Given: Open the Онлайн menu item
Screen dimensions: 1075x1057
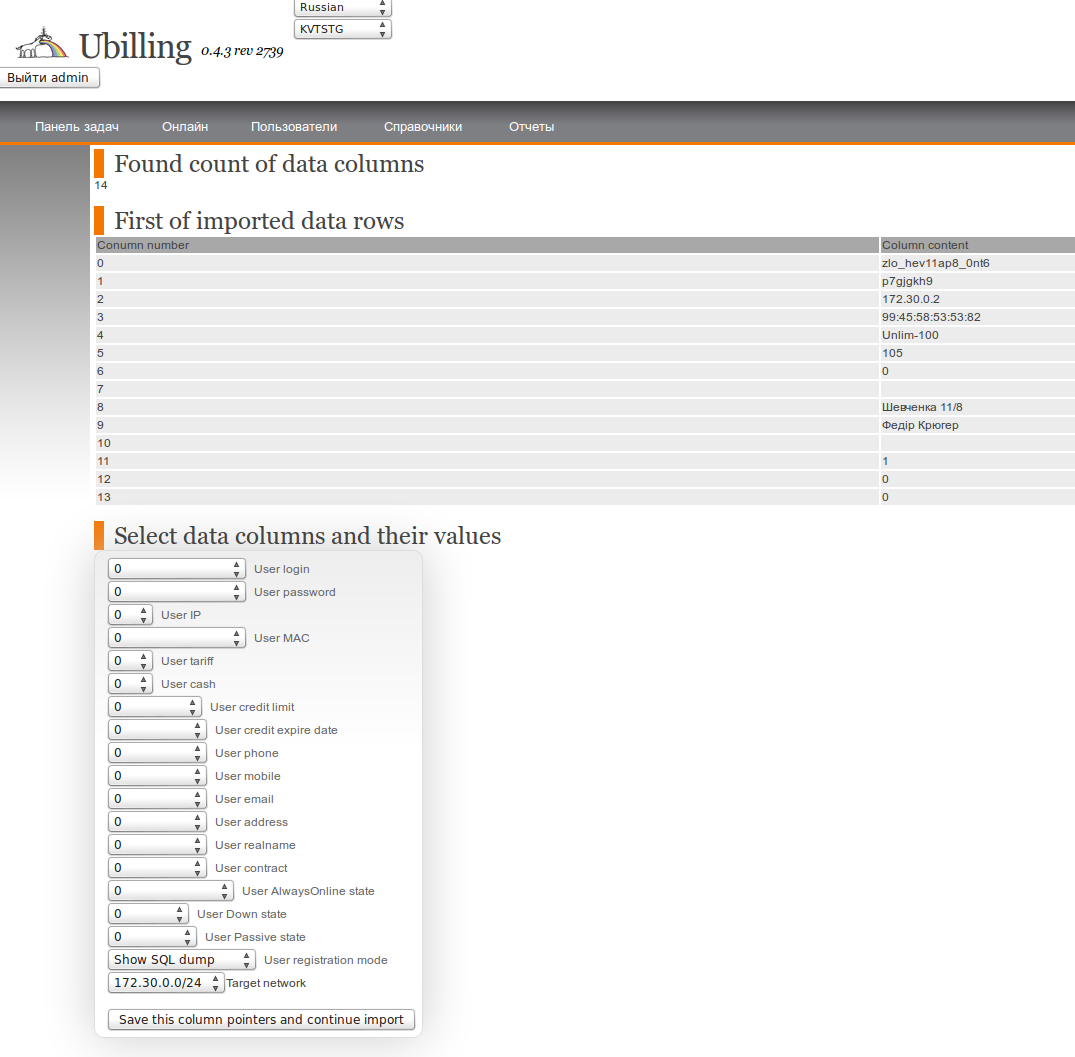Looking at the screenshot, I should [x=185, y=127].
